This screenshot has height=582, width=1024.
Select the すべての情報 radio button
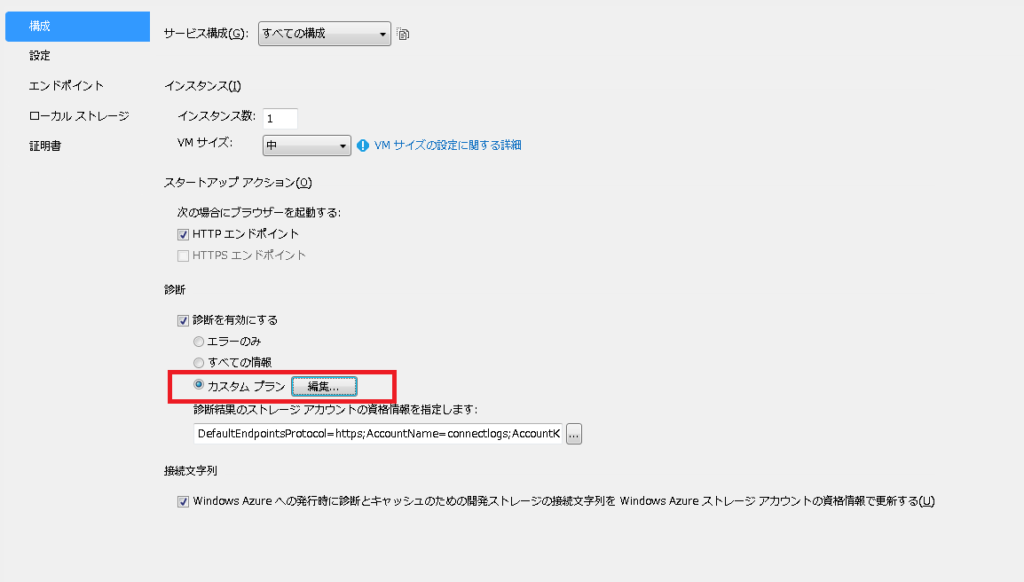pyautogui.click(x=199, y=363)
